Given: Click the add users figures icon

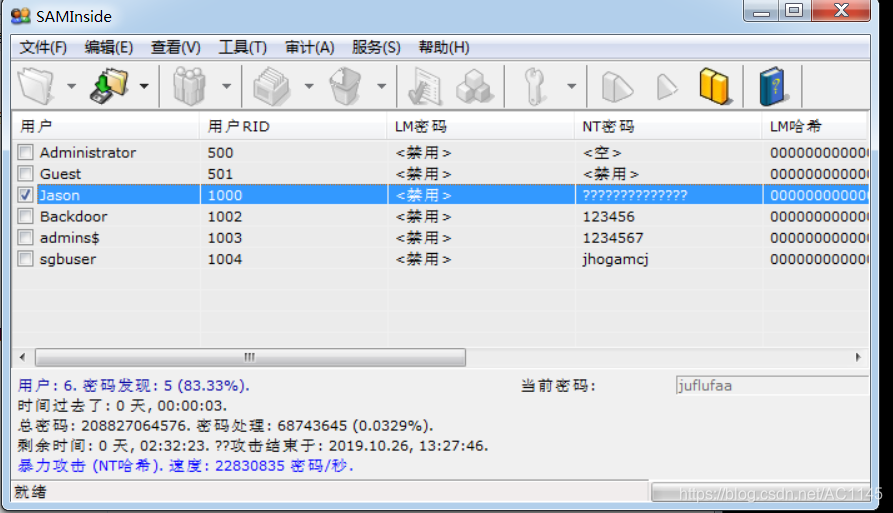Looking at the screenshot, I should (189, 86).
